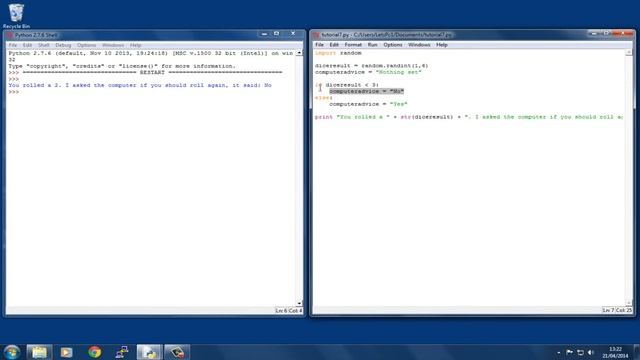Viewport: 640px width, 360px height.
Task: Show hidden system tray icons
Action: (559, 352)
